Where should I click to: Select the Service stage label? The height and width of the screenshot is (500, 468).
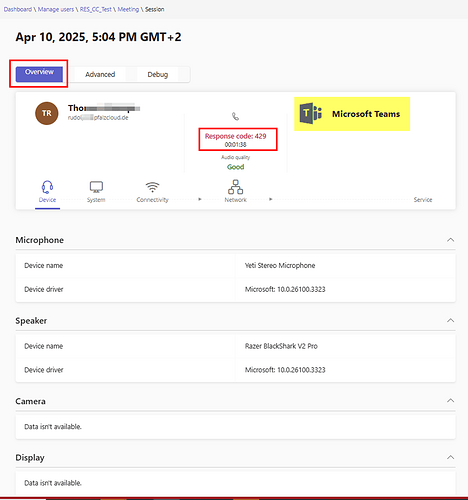[423, 200]
